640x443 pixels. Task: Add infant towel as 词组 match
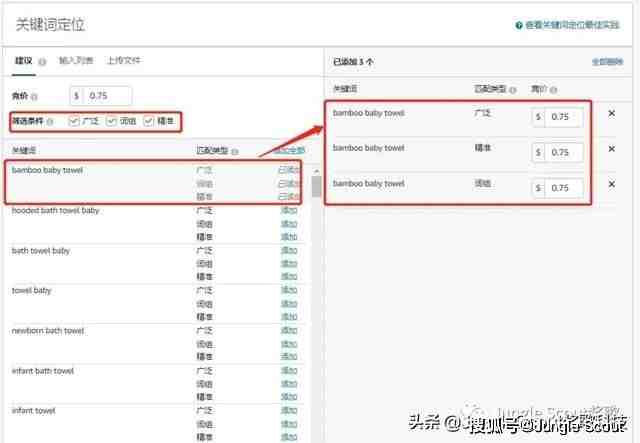coord(289,424)
